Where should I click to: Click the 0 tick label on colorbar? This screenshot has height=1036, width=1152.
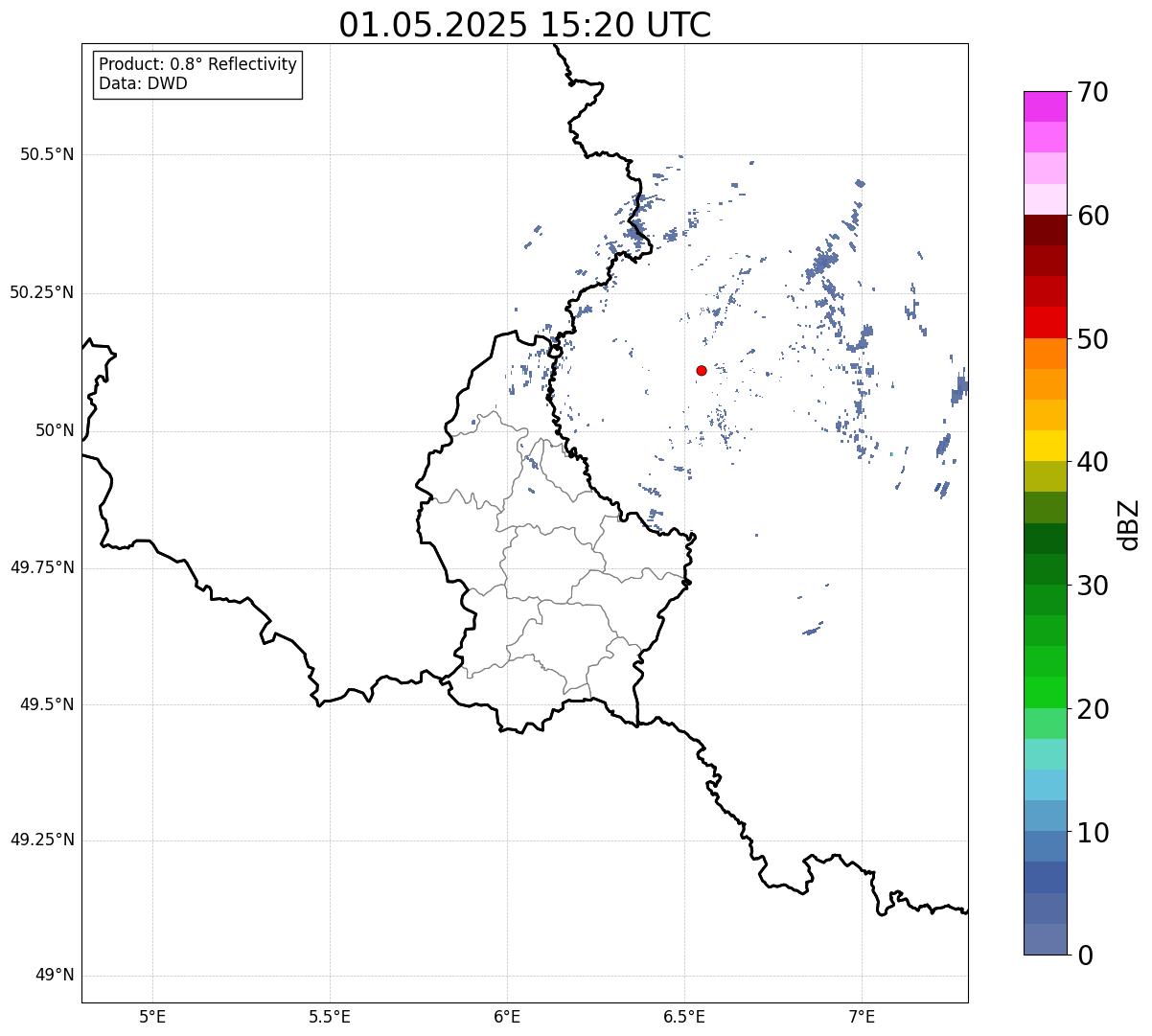click(1084, 955)
